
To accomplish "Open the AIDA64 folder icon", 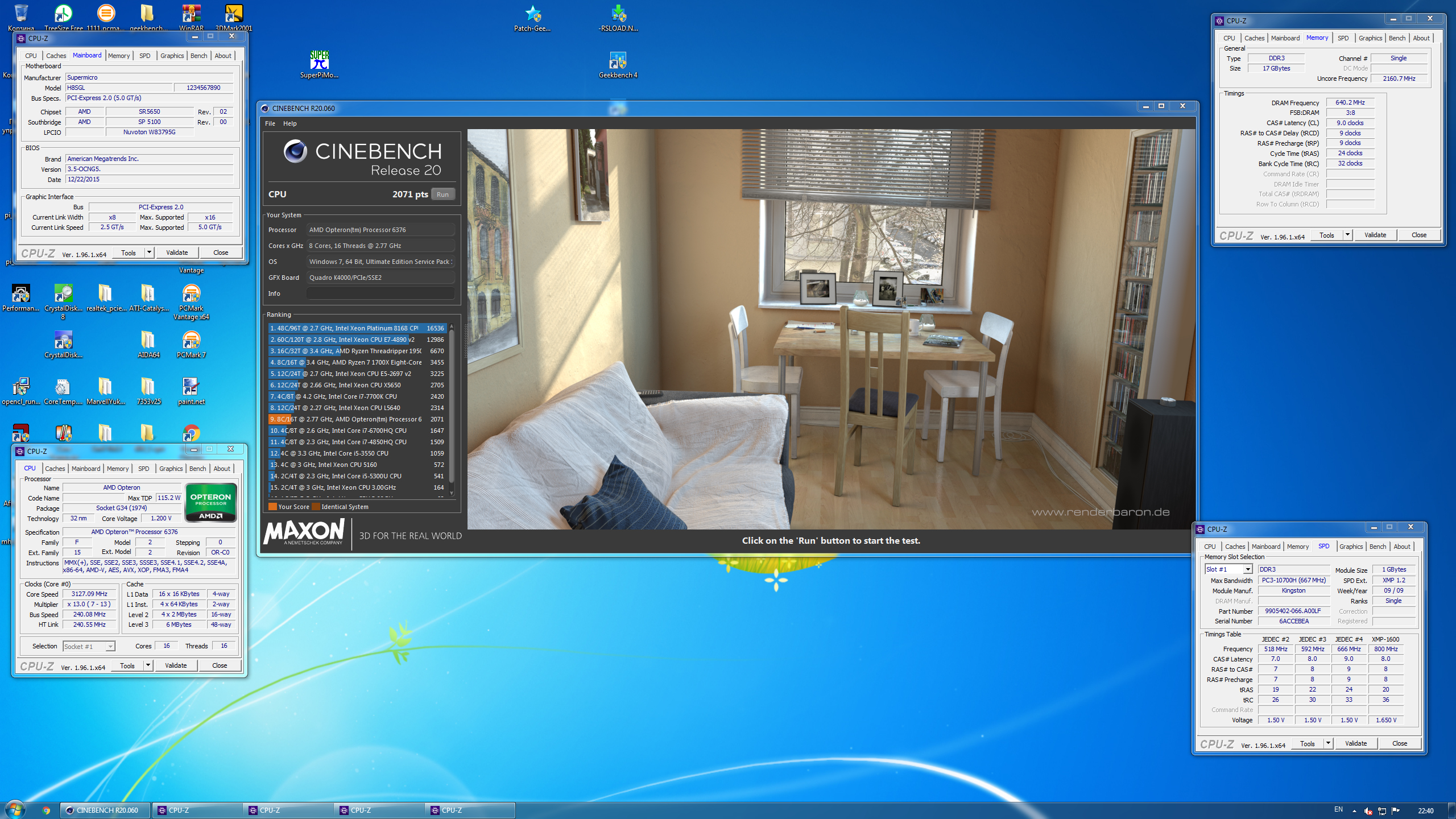I will point(148,344).
